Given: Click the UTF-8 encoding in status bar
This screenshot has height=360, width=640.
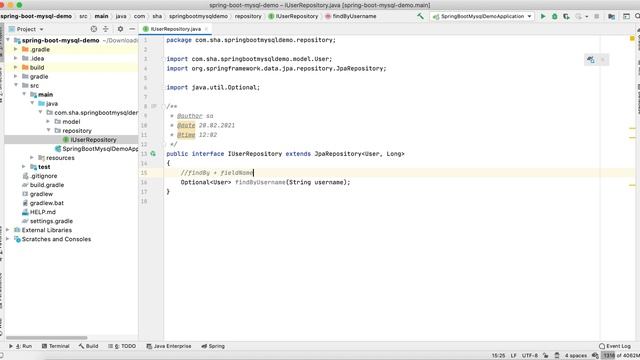Looking at the screenshot, I should [529, 356].
